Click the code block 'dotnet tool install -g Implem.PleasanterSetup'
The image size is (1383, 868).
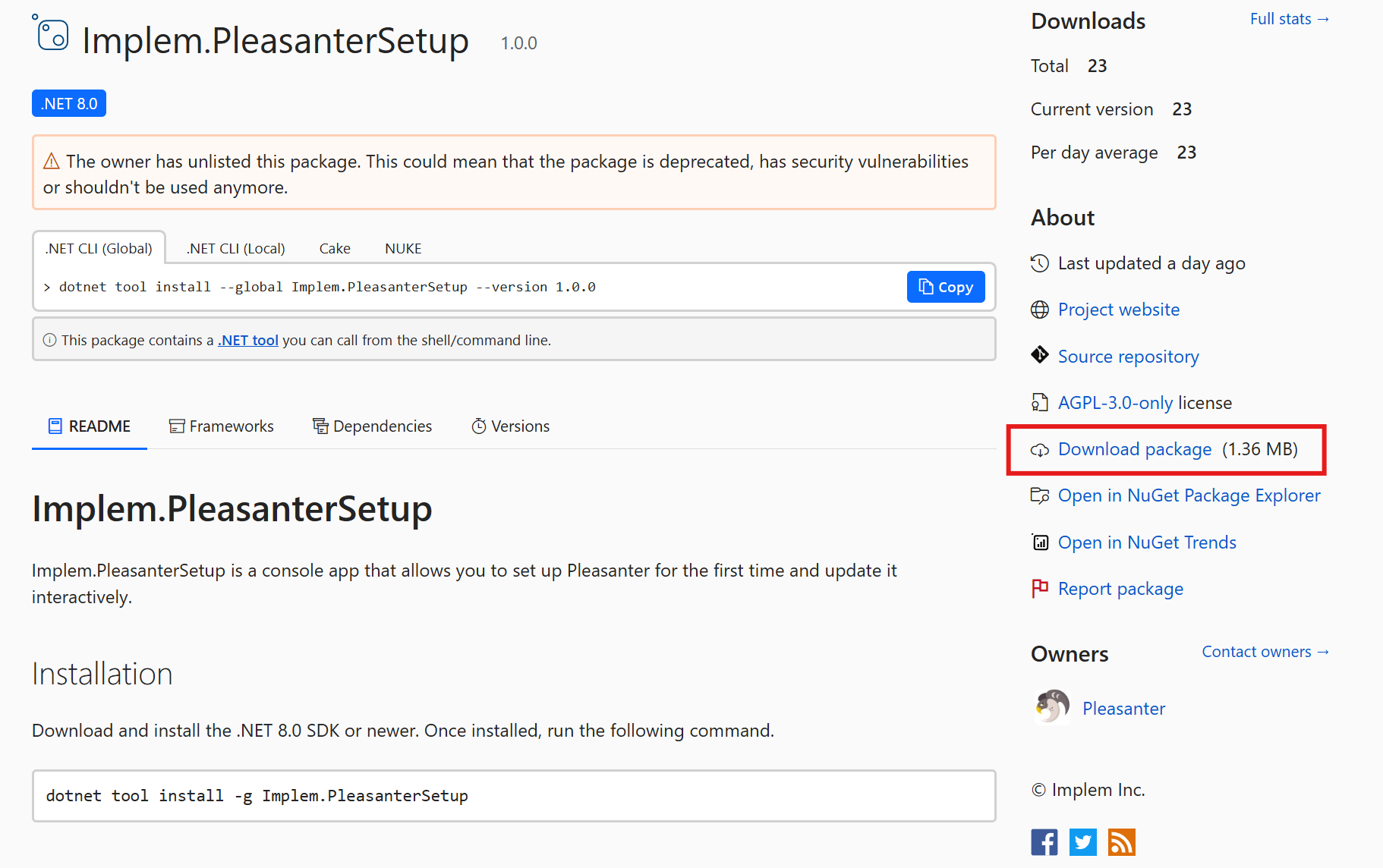[x=514, y=796]
